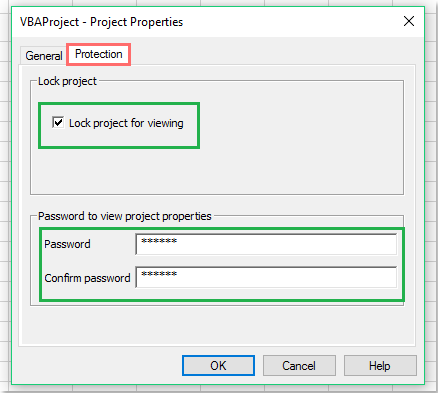Select the Protection tab

point(99,54)
